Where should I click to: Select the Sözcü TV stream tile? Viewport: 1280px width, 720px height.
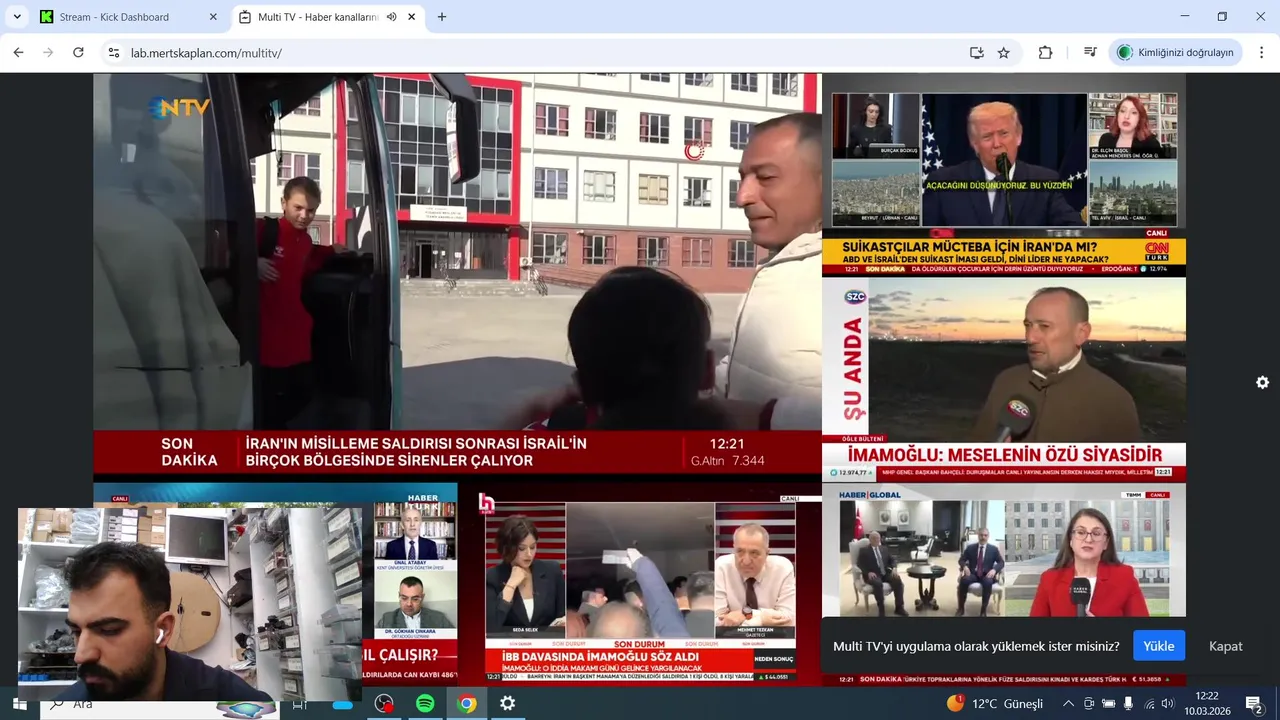click(1004, 380)
